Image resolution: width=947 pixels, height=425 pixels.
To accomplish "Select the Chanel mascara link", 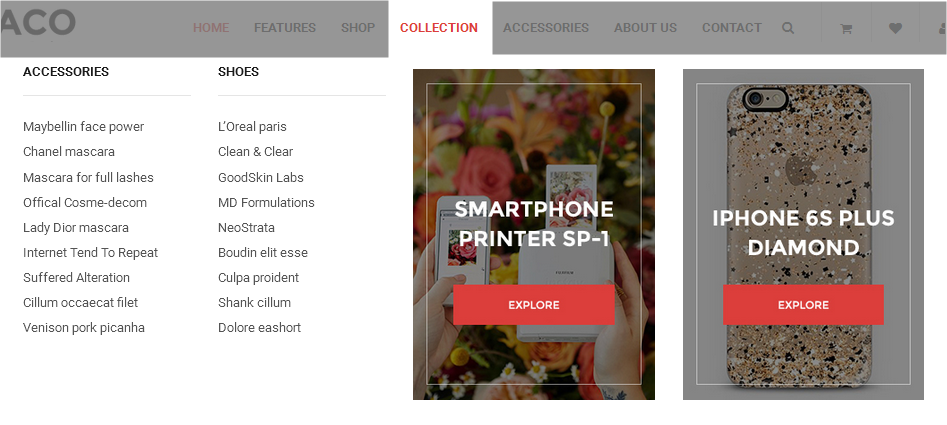I will [x=69, y=152].
